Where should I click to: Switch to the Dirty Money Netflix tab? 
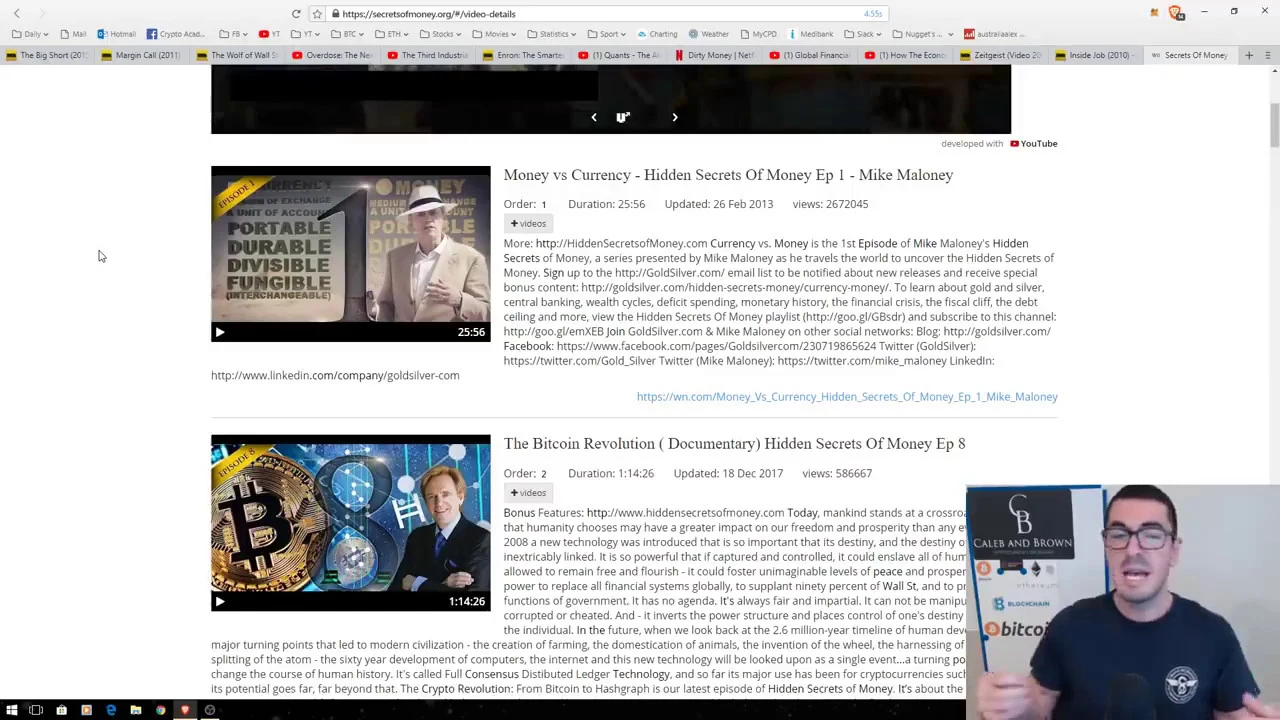pyautogui.click(x=715, y=55)
